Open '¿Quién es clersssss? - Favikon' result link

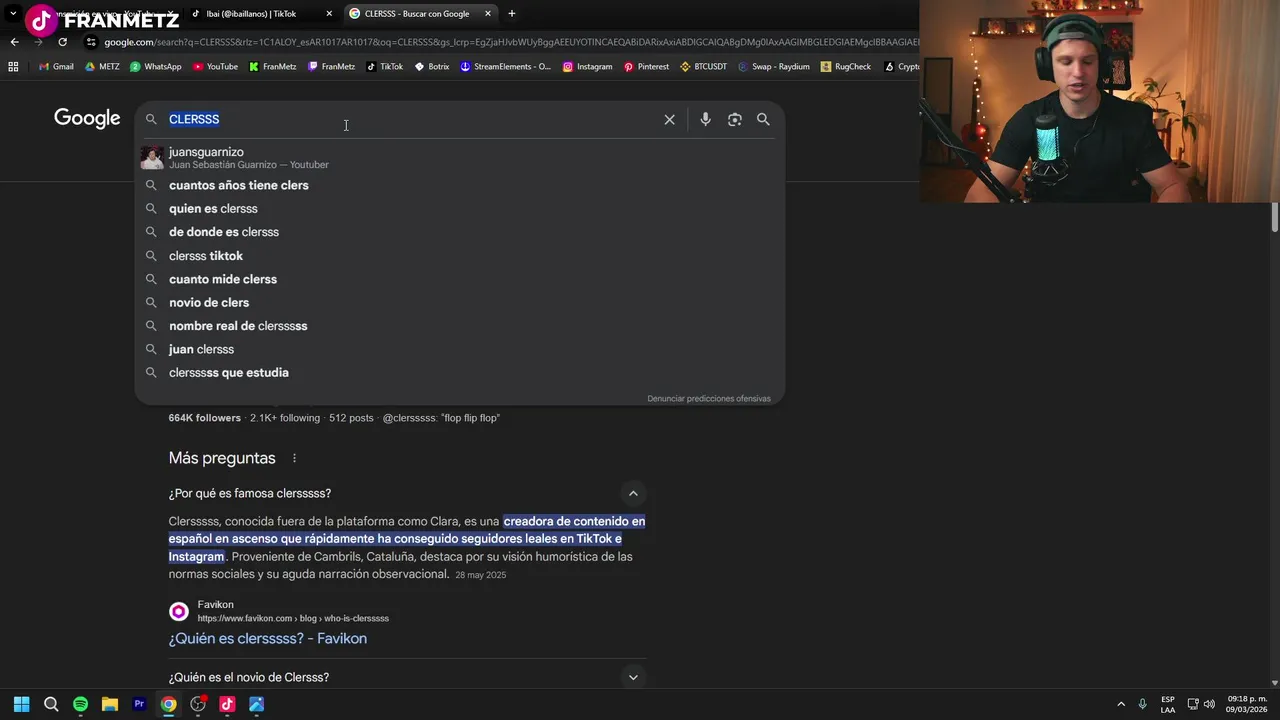click(268, 638)
